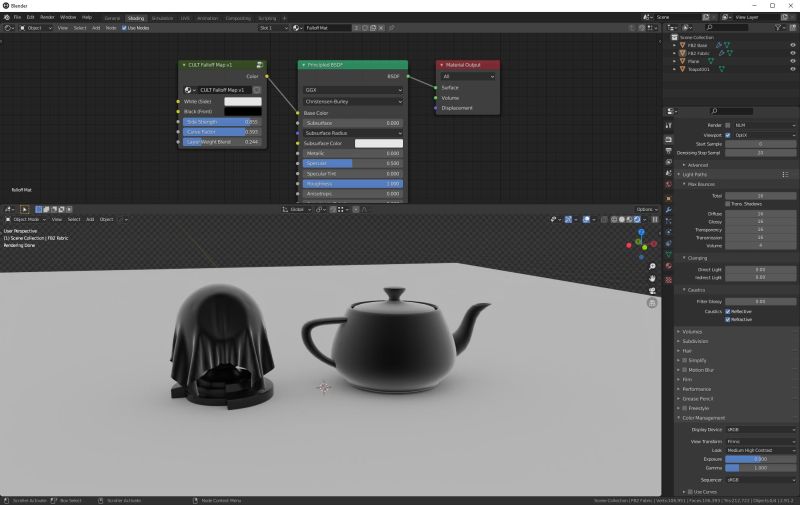Open the Object Mode dropdown
The width and height of the screenshot is (800, 505).
pos(25,219)
